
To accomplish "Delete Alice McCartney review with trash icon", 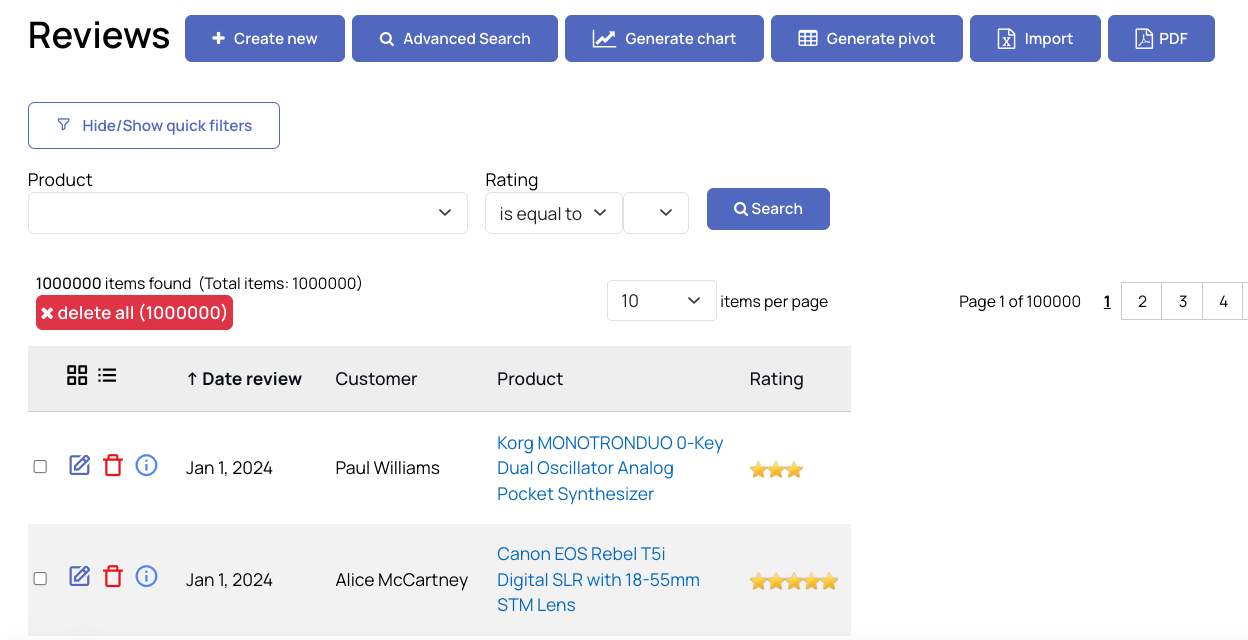I will click(x=113, y=576).
